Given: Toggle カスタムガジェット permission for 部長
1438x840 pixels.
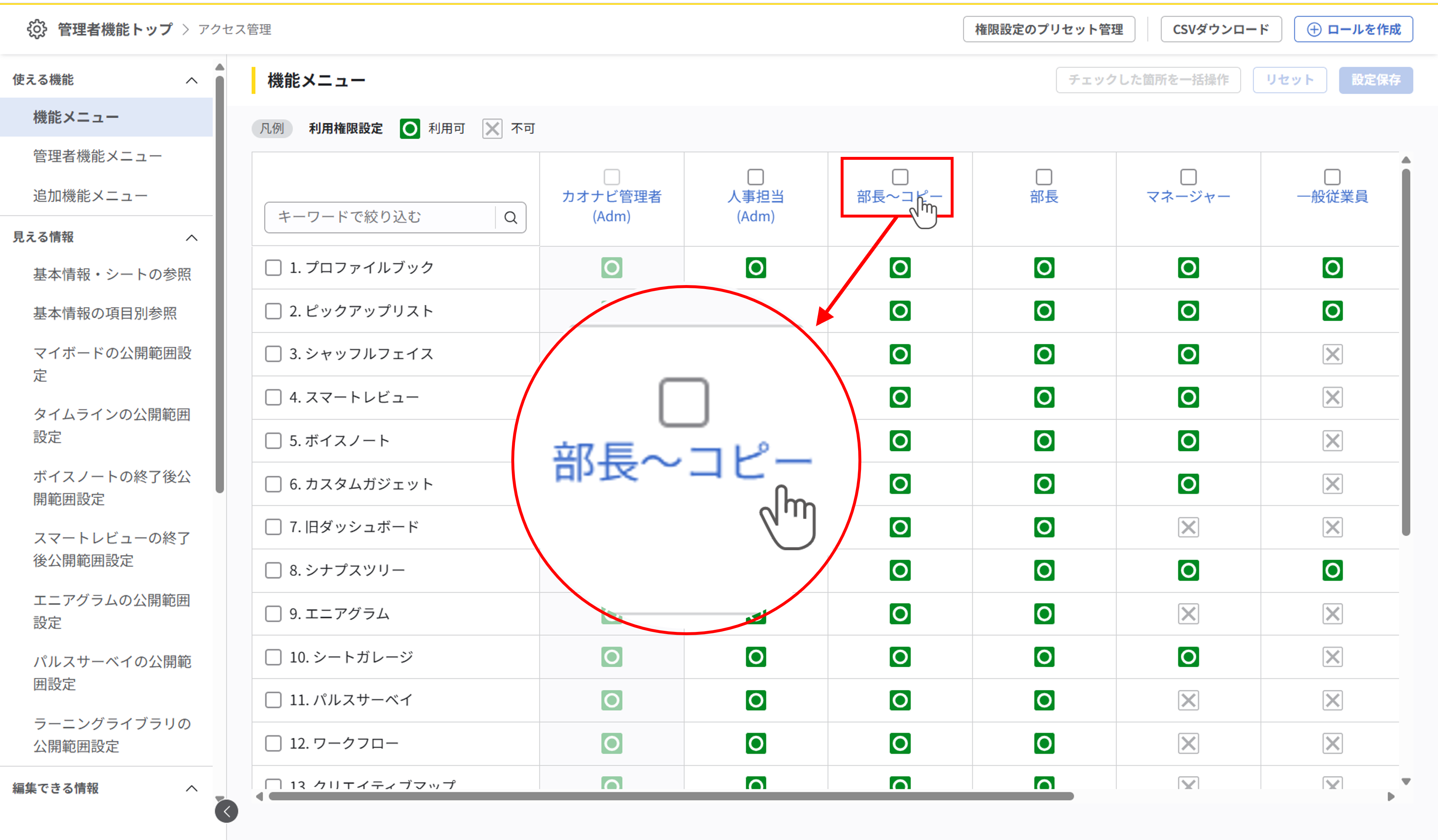Looking at the screenshot, I should pyautogui.click(x=1044, y=484).
